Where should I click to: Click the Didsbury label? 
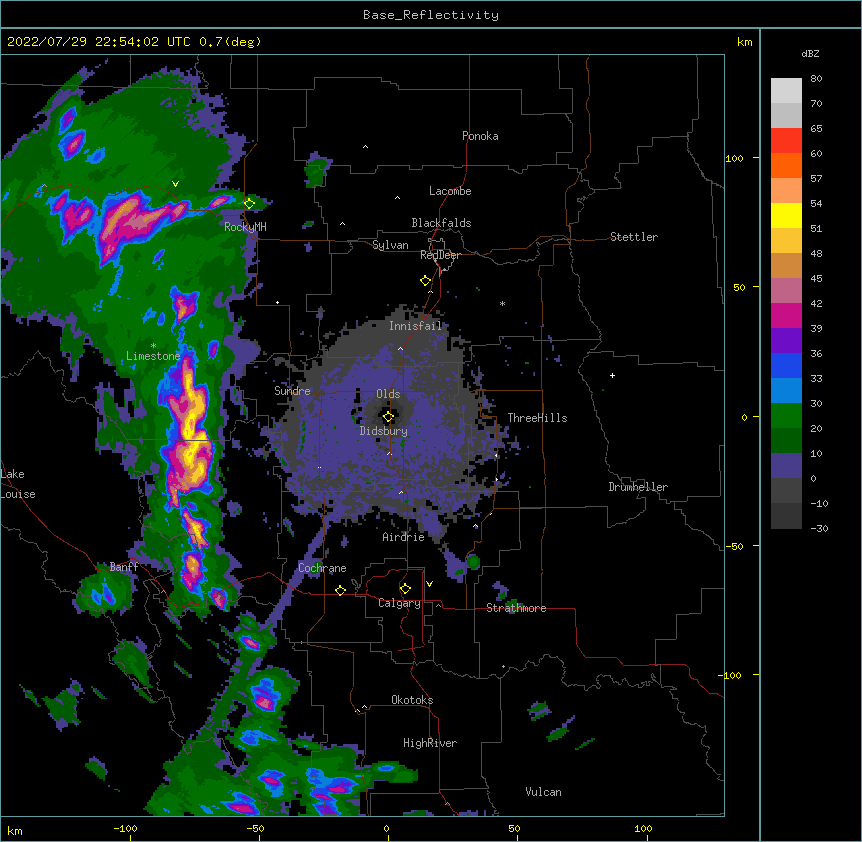(x=383, y=431)
